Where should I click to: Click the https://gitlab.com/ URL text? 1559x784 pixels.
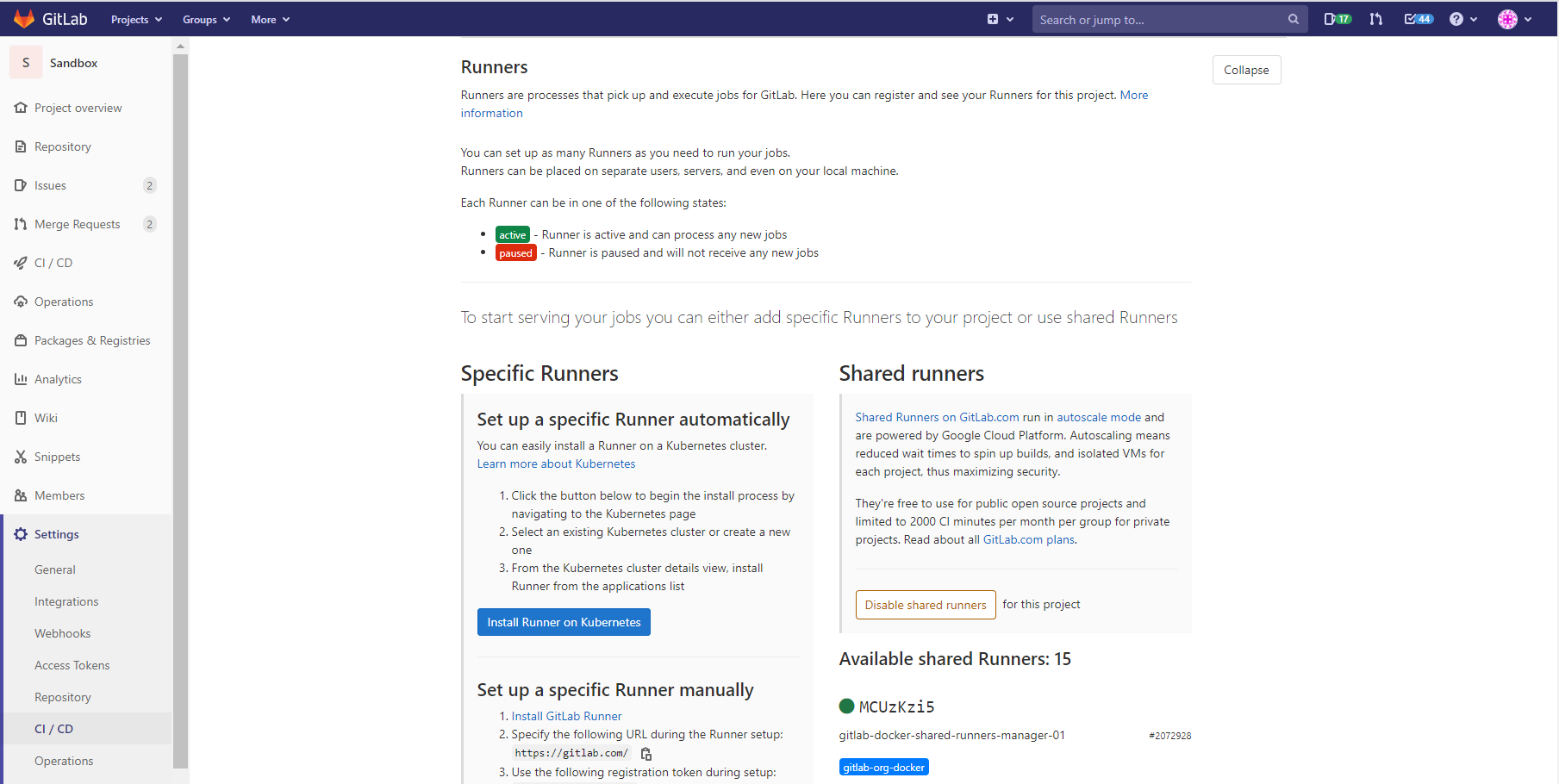pyautogui.click(x=571, y=753)
